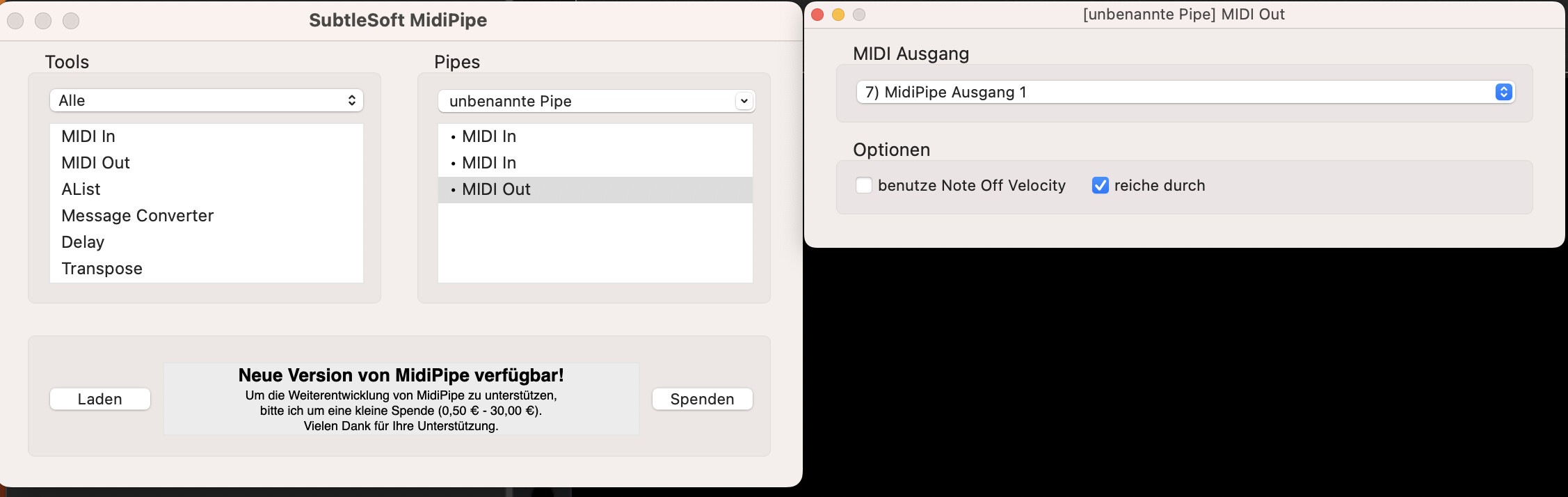This screenshot has height=497, width=1568.
Task: Disable the reiche durch checkbox
Action: tap(1100, 185)
